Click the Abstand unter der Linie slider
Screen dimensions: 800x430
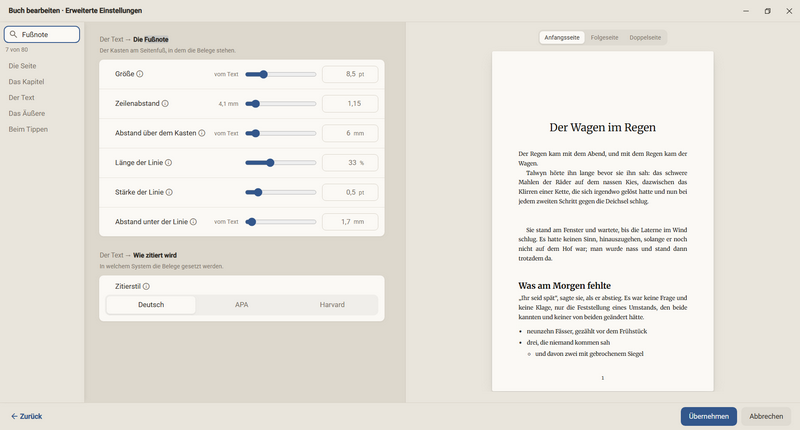point(281,222)
